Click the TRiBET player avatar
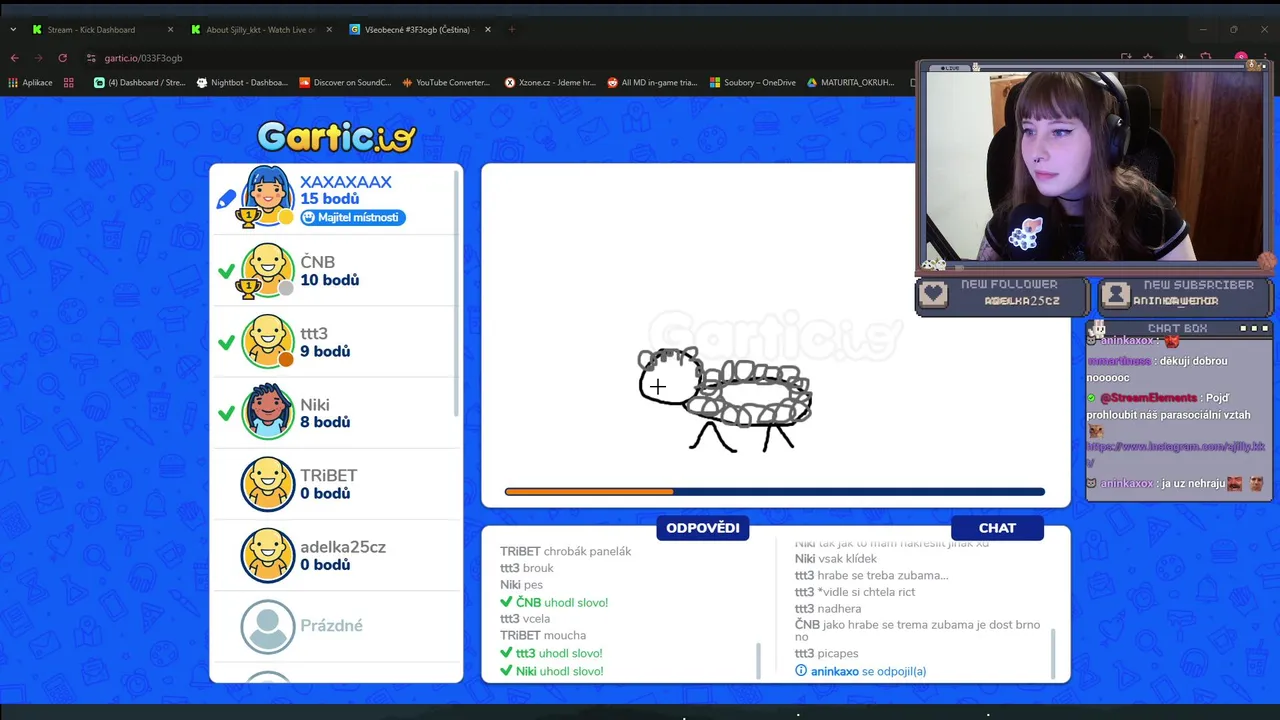The width and height of the screenshot is (1280, 720). tap(268, 483)
